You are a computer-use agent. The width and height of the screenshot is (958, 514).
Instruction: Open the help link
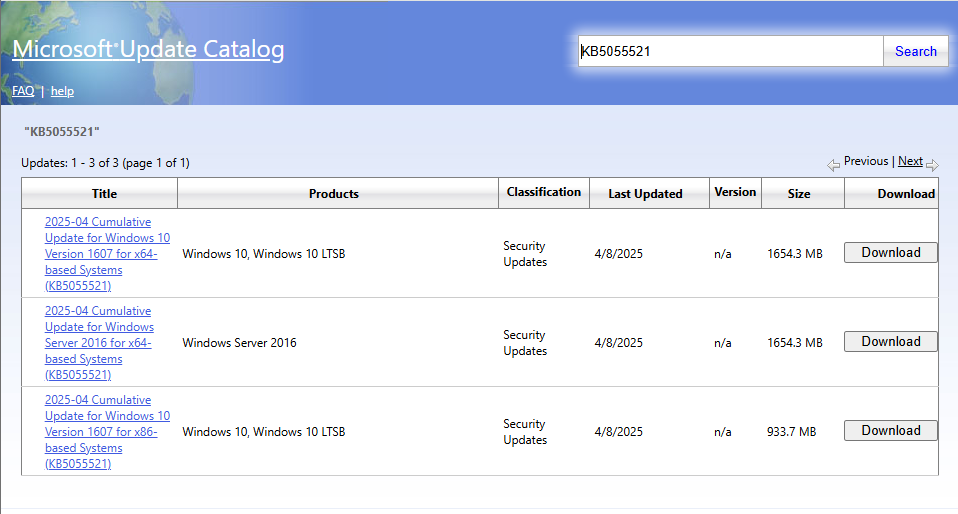[x=62, y=91]
